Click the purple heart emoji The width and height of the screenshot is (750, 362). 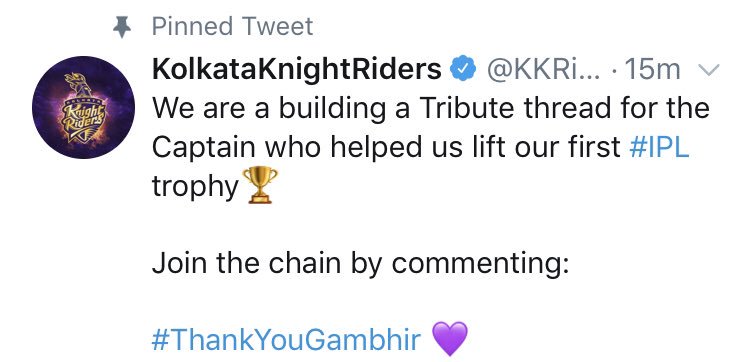(x=450, y=339)
